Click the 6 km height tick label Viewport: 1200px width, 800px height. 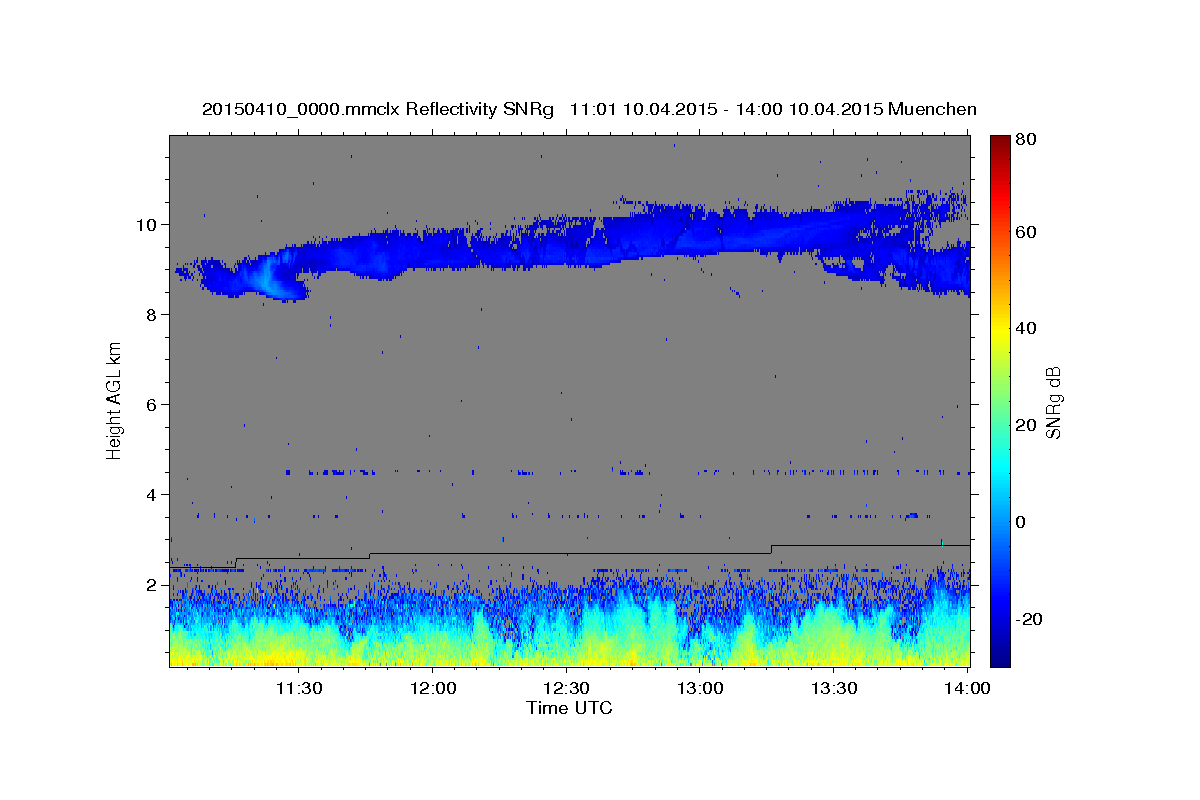[152, 404]
